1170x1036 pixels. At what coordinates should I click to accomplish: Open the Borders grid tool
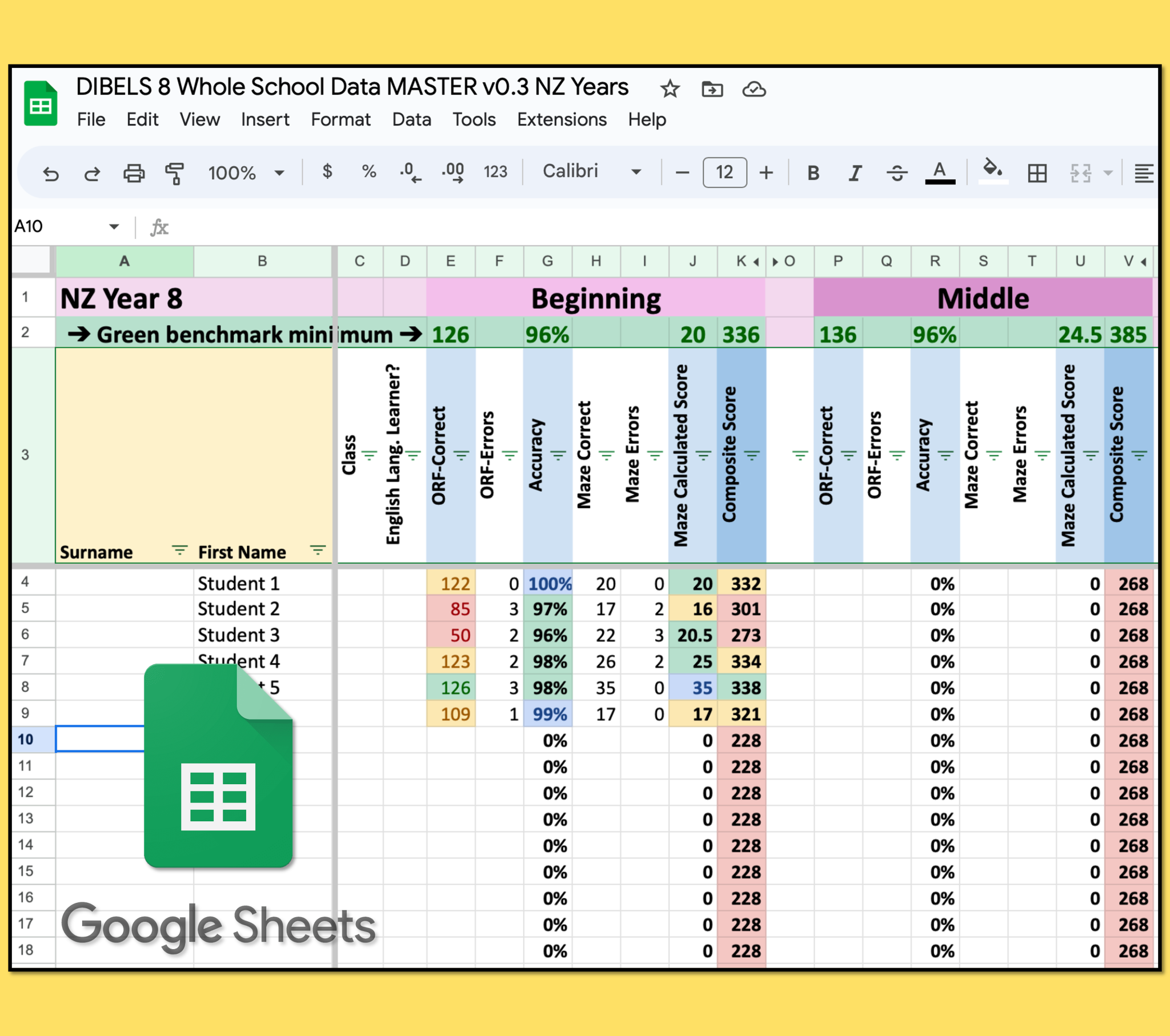coord(1037,173)
